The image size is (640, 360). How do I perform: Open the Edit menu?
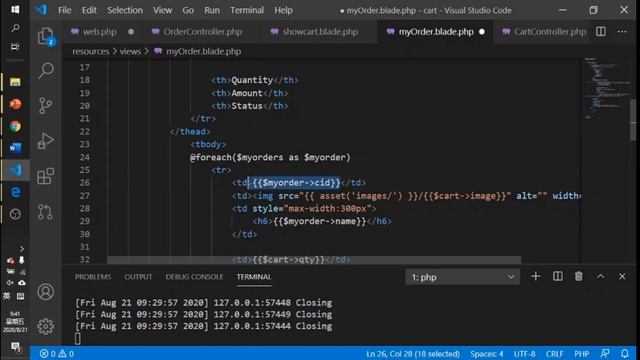89,10
